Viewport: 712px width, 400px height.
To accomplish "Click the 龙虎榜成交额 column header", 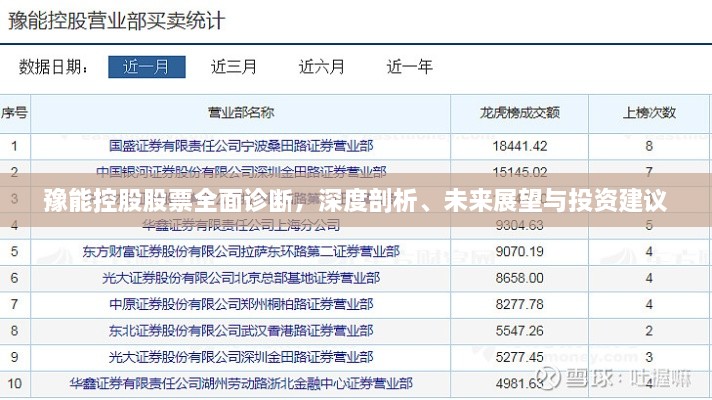I will tap(519, 113).
